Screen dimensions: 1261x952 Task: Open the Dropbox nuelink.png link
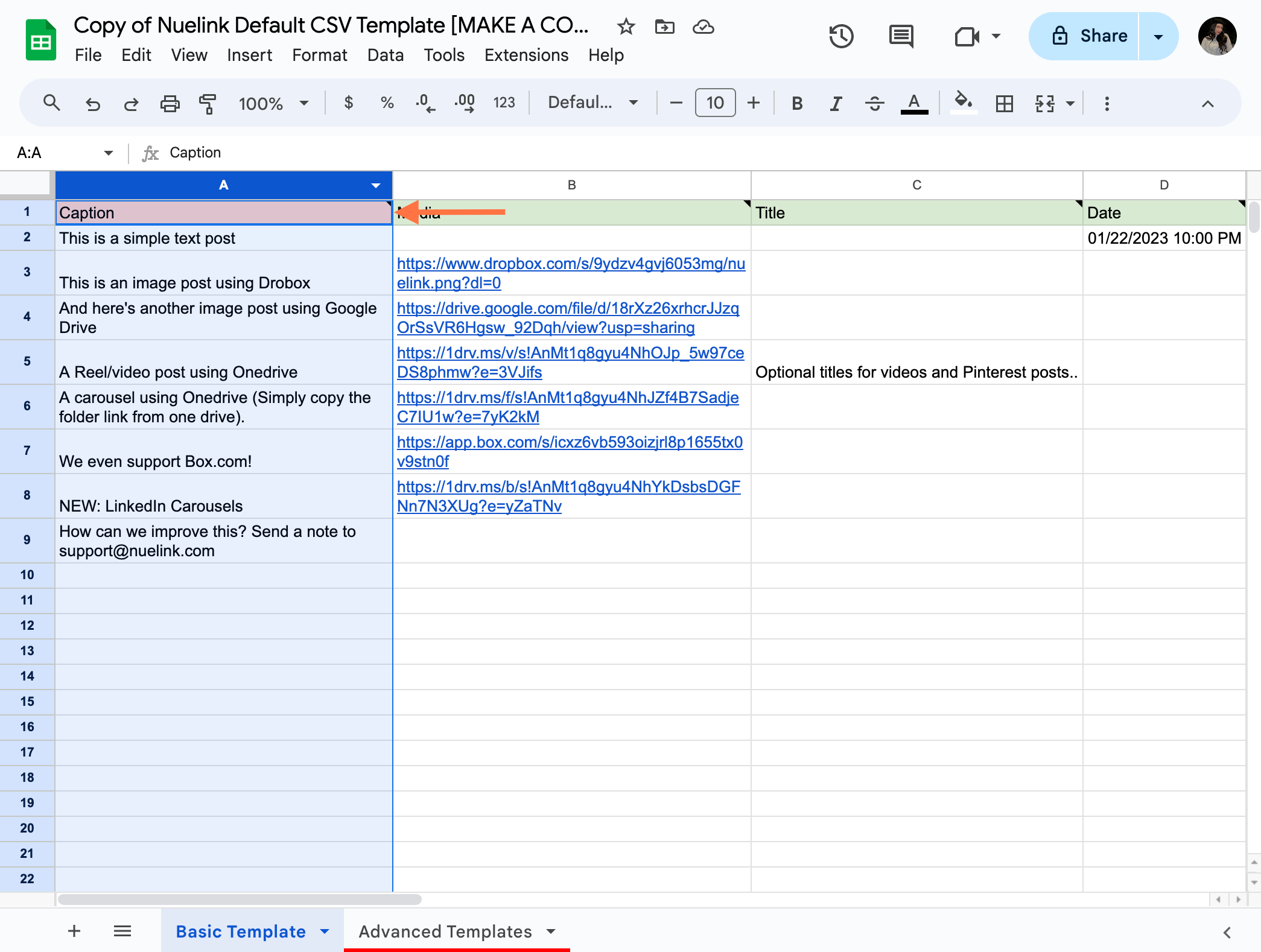(571, 273)
